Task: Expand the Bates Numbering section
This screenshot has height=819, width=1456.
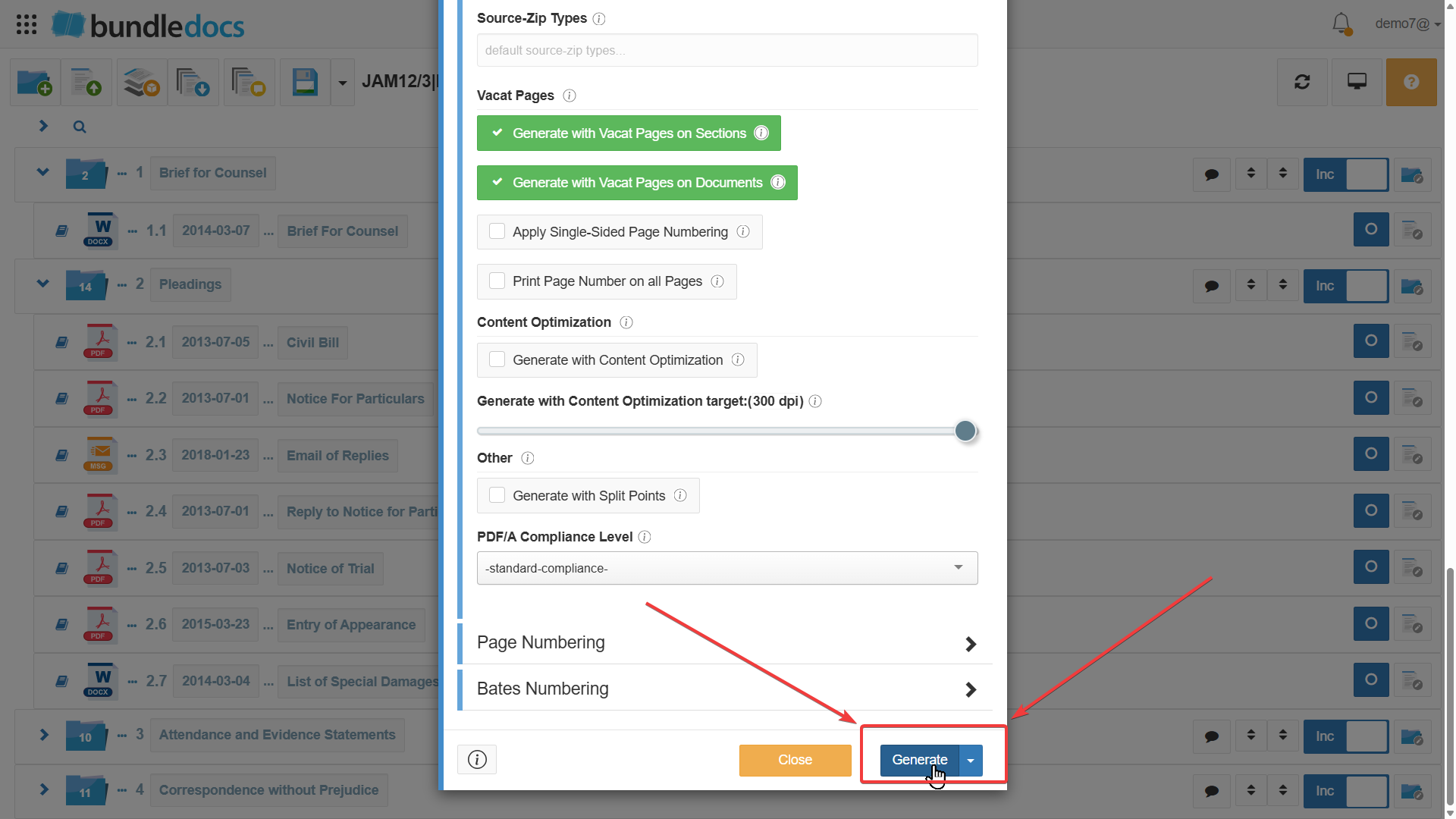Action: pyautogui.click(x=725, y=689)
